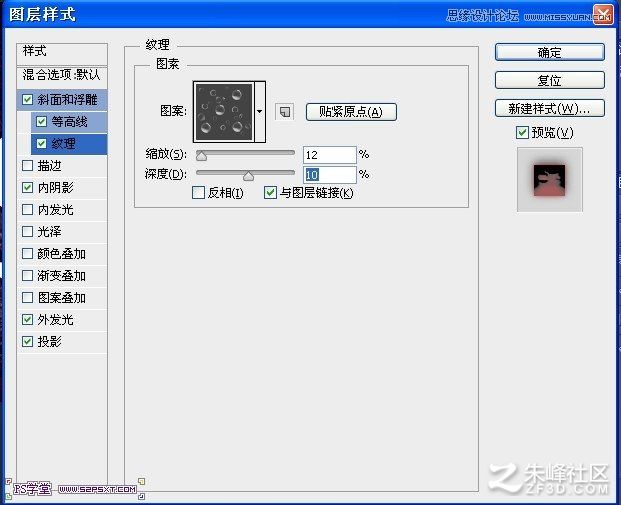Click the 深度(D) slider handle
Viewport: 621px width, 505px height.
tap(248, 175)
